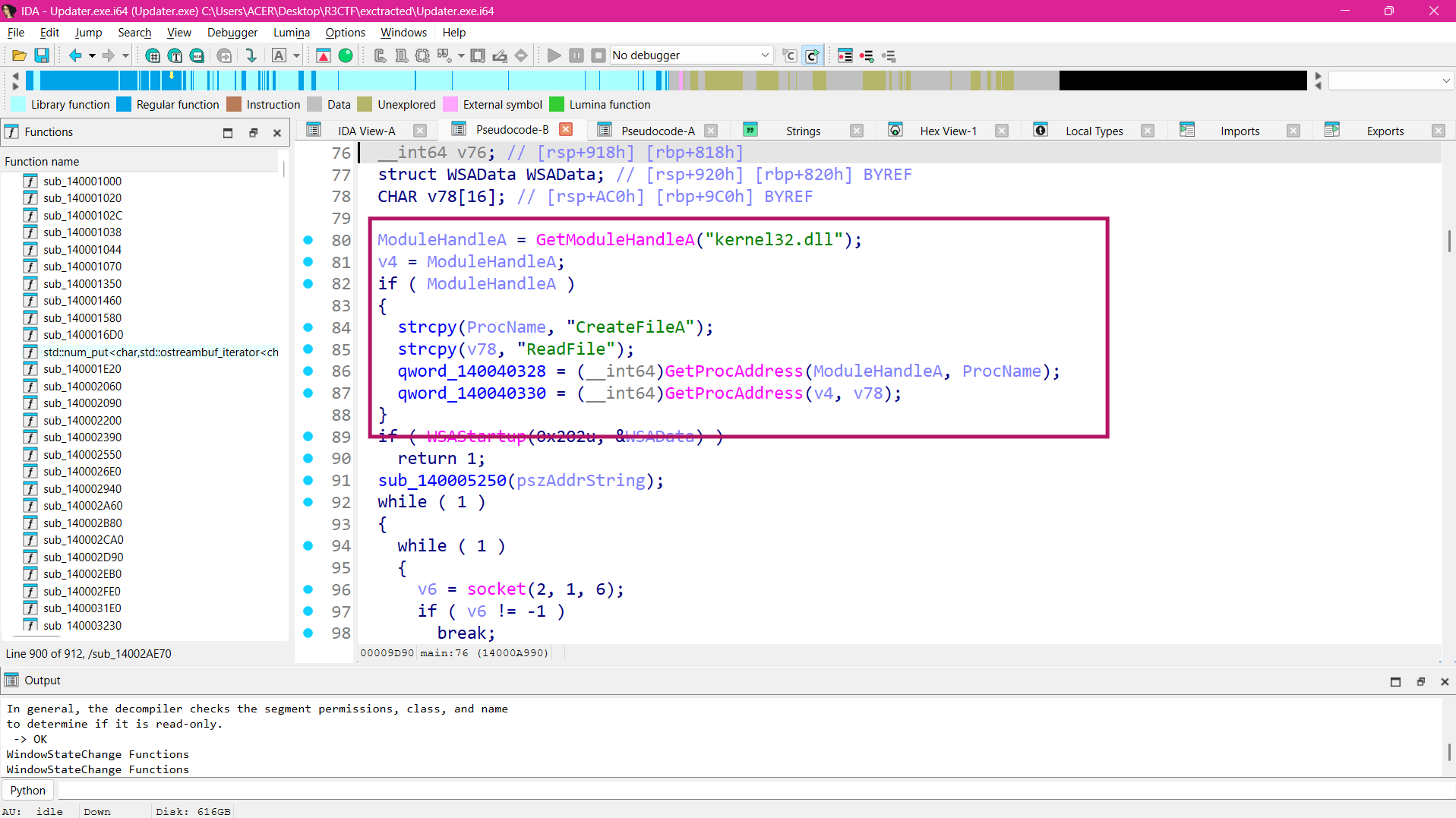
Task: Click GetModuleHandleA call on line 80
Action: [x=615, y=240]
